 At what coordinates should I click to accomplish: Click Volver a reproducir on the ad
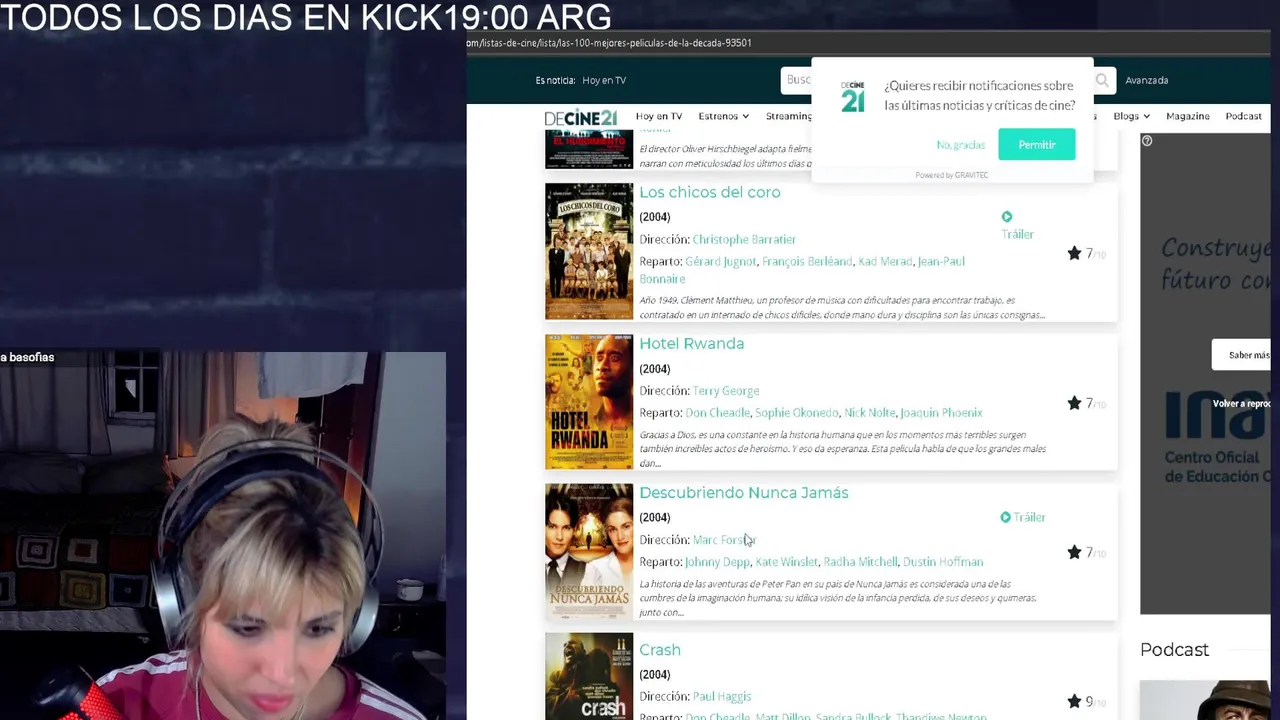point(1243,403)
